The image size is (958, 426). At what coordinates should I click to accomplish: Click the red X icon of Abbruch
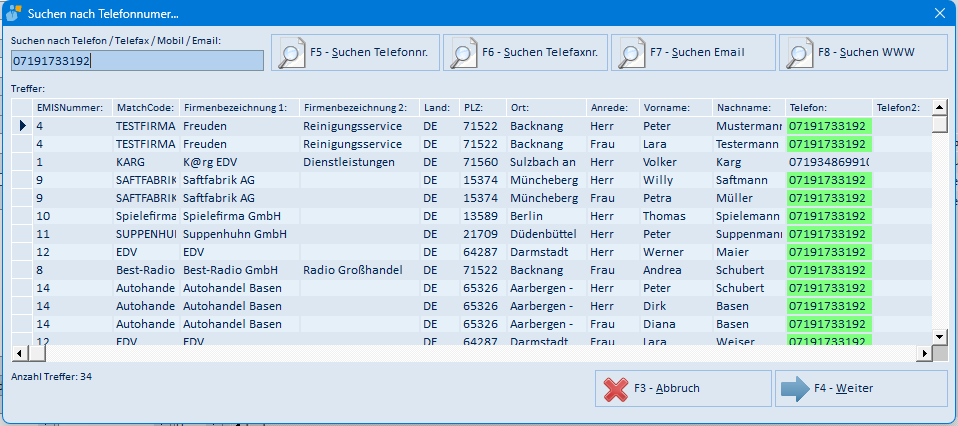[615, 389]
